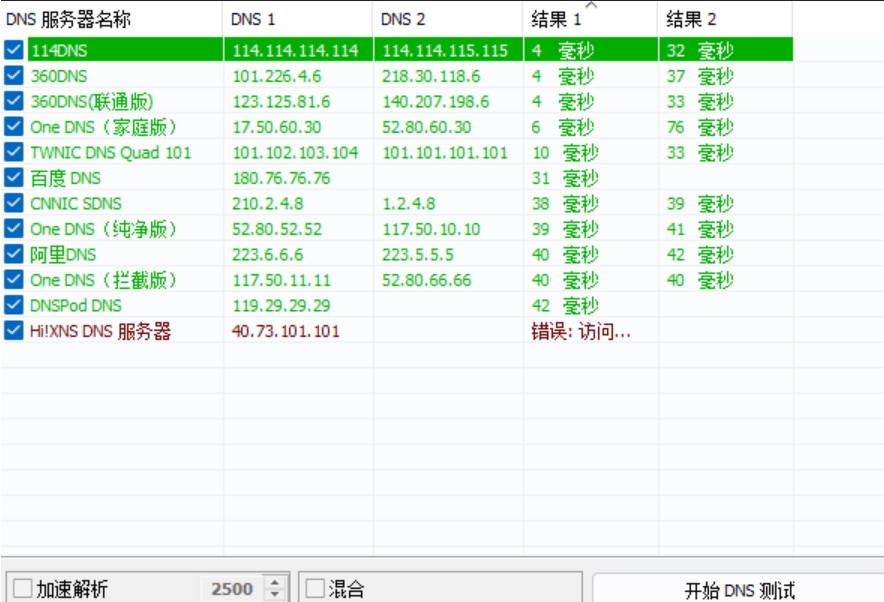
Task: Toggle checkbox for 360DNS(联通版)
Action: (14, 101)
